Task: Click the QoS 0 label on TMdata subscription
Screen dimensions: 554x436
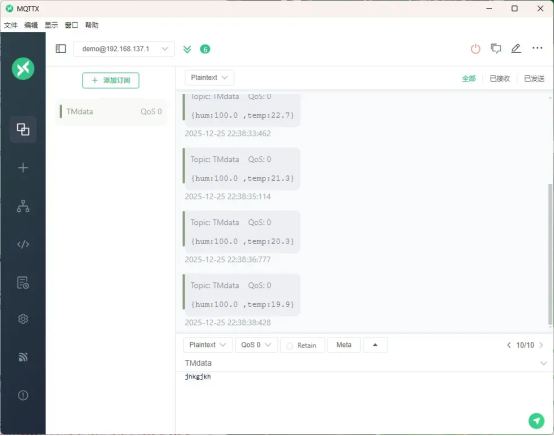Action: (151, 112)
